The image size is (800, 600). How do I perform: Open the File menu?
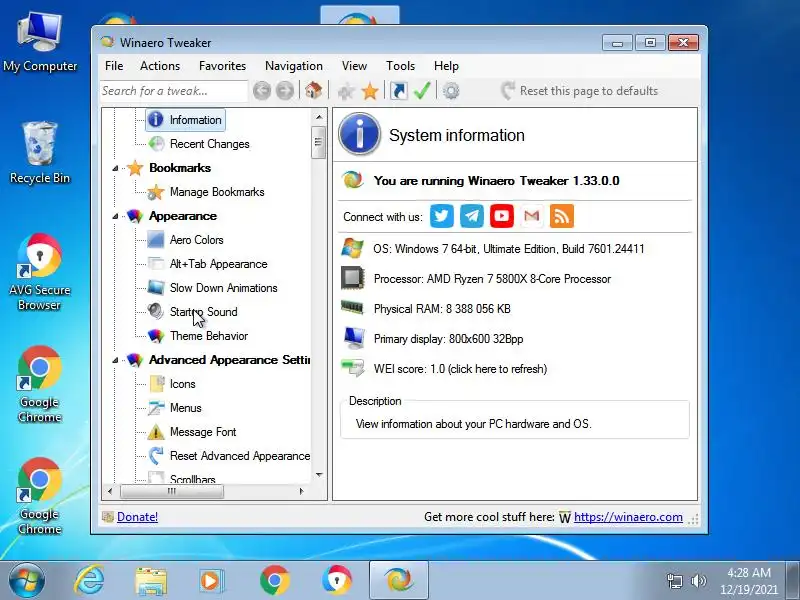tap(114, 66)
